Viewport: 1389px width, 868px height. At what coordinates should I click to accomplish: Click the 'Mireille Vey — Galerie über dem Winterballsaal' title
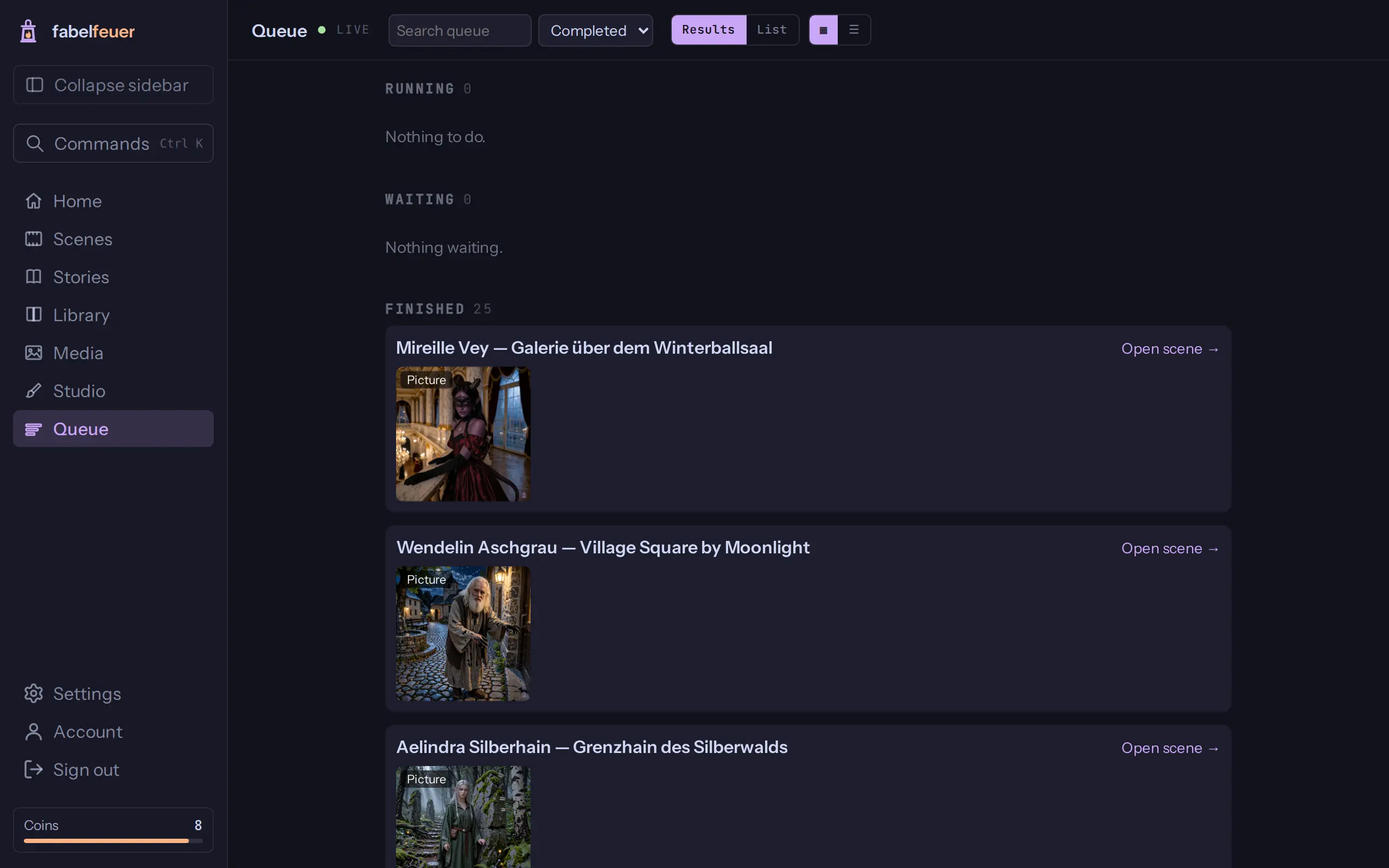pos(584,348)
